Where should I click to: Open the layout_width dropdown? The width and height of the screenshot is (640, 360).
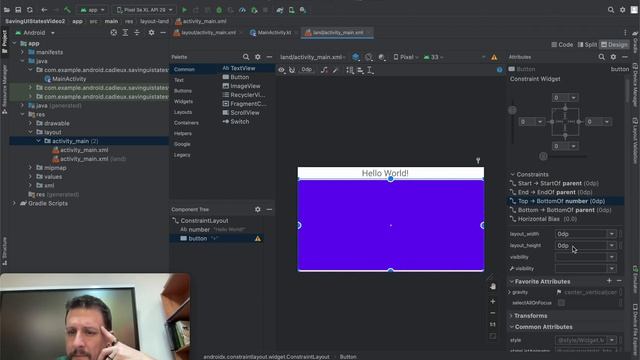[611, 234]
